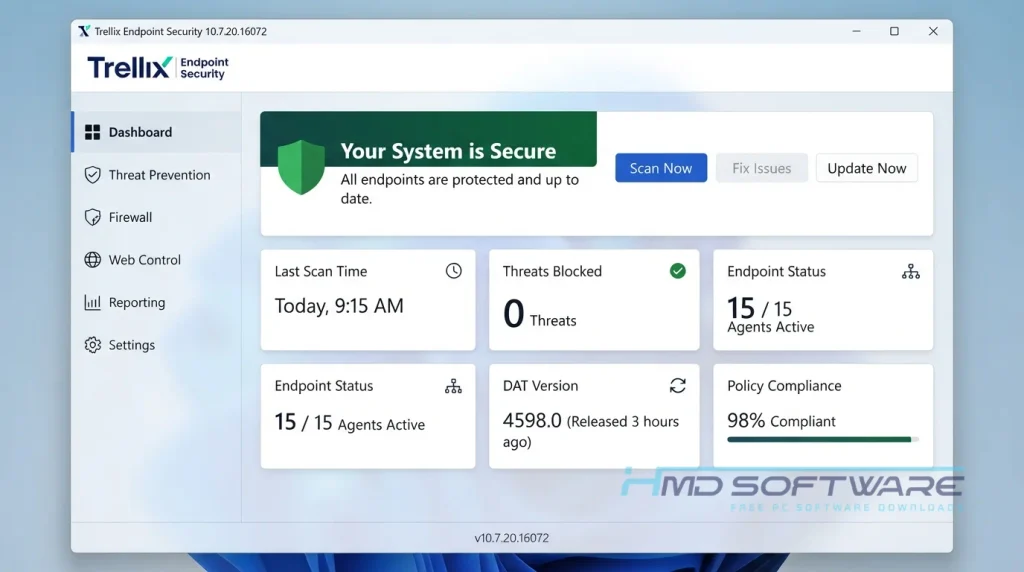Open the Threat Prevention section
This screenshot has width=1024, height=572.
(157, 175)
